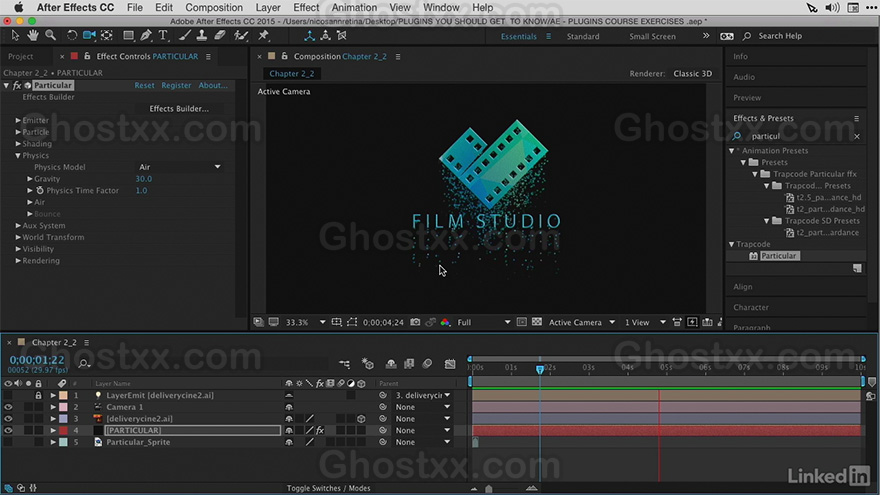The width and height of the screenshot is (880, 495).
Task: Select the Pan Behind anchor tool
Action: click(107, 35)
